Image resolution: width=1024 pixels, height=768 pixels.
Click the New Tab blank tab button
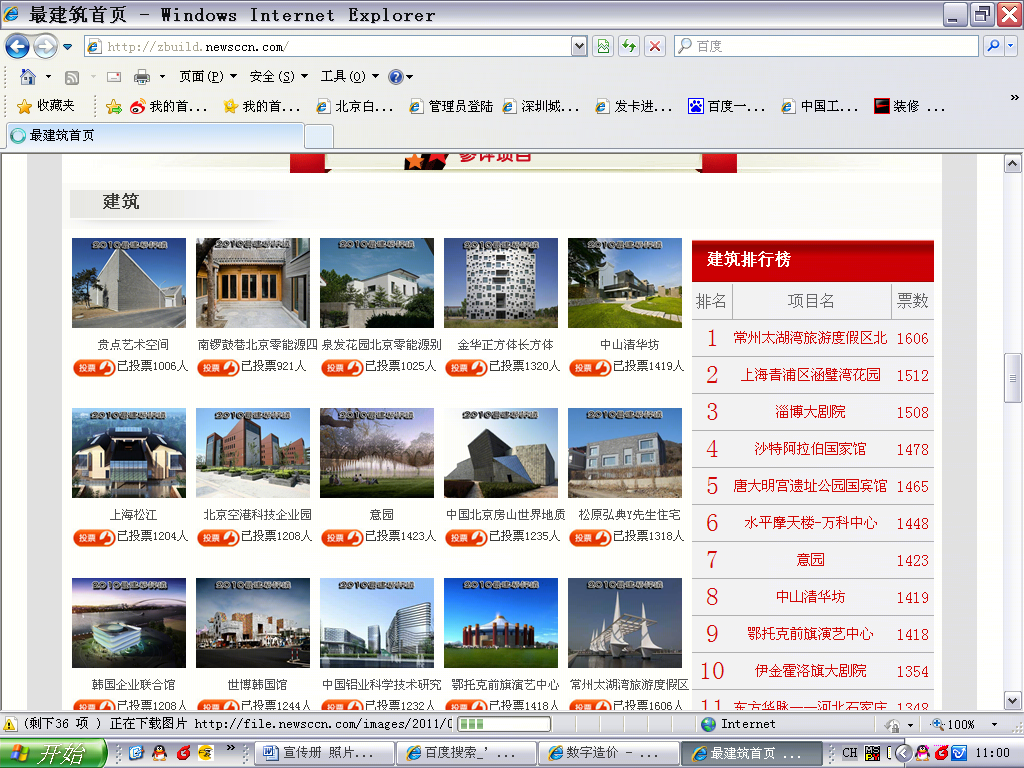319,136
